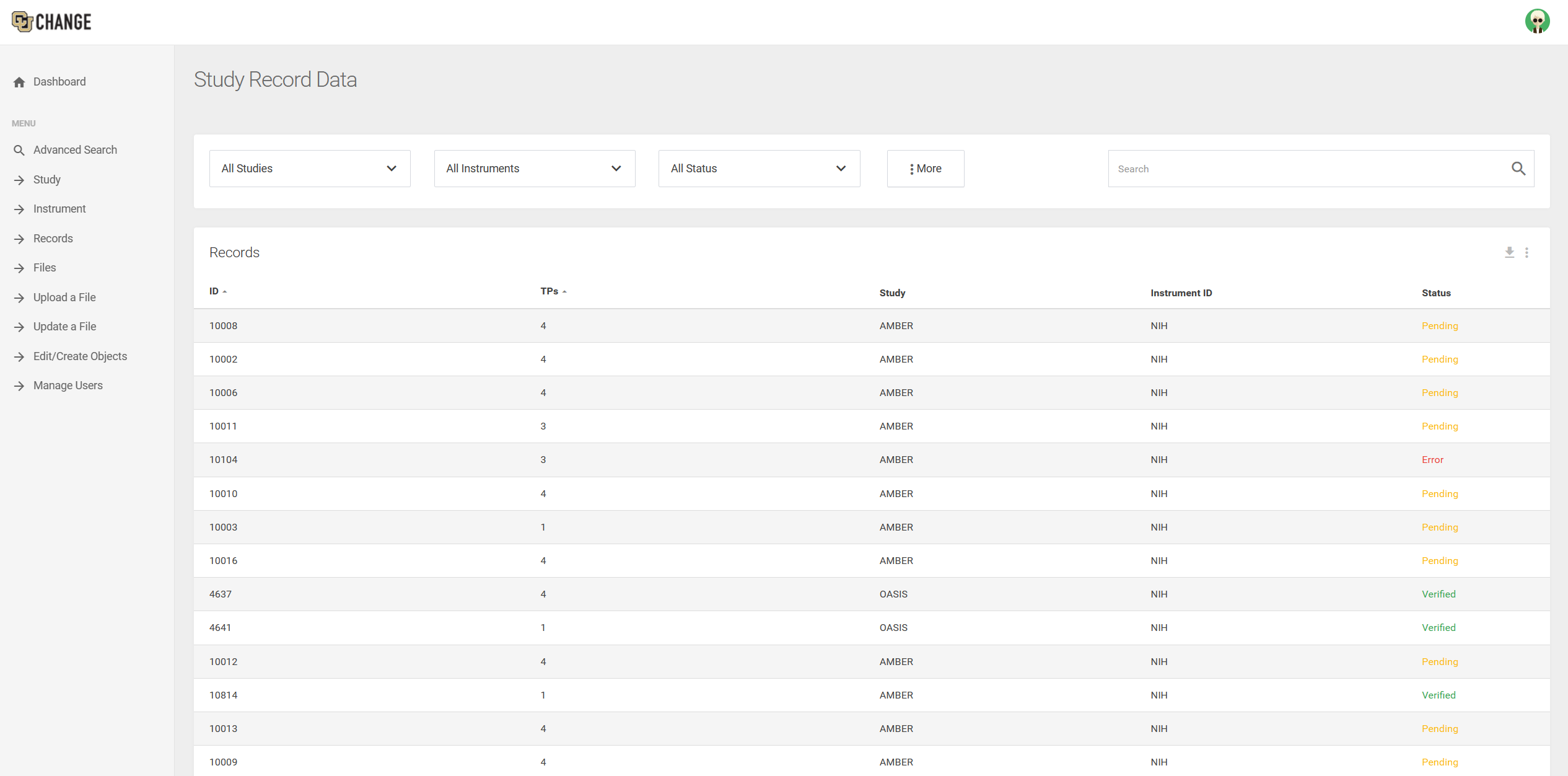
Task: Open the user avatar menu at top right
Action: pyautogui.click(x=1538, y=21)
